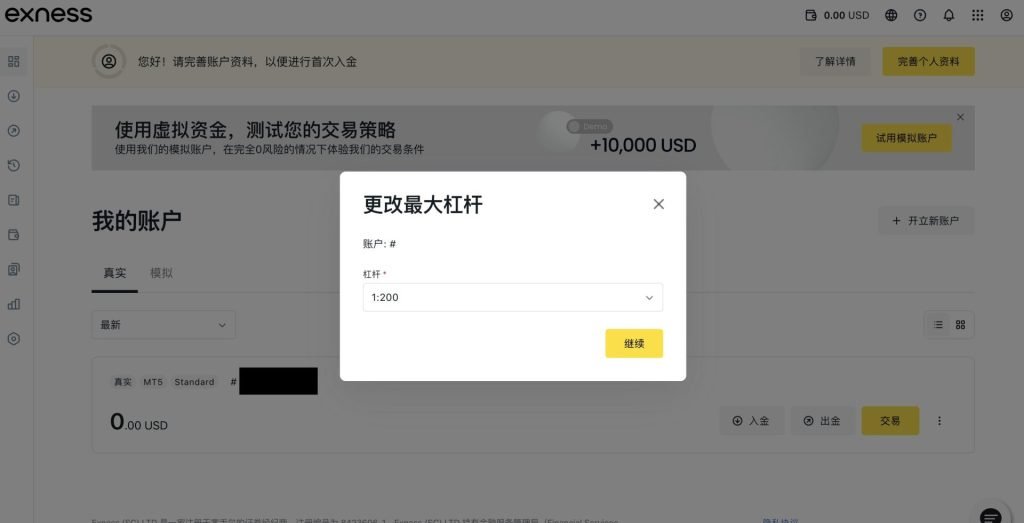Open the settings gear icon in left sidebar
The width and height of the screenshot is (1024, 523).
click(x=14, y=339)
